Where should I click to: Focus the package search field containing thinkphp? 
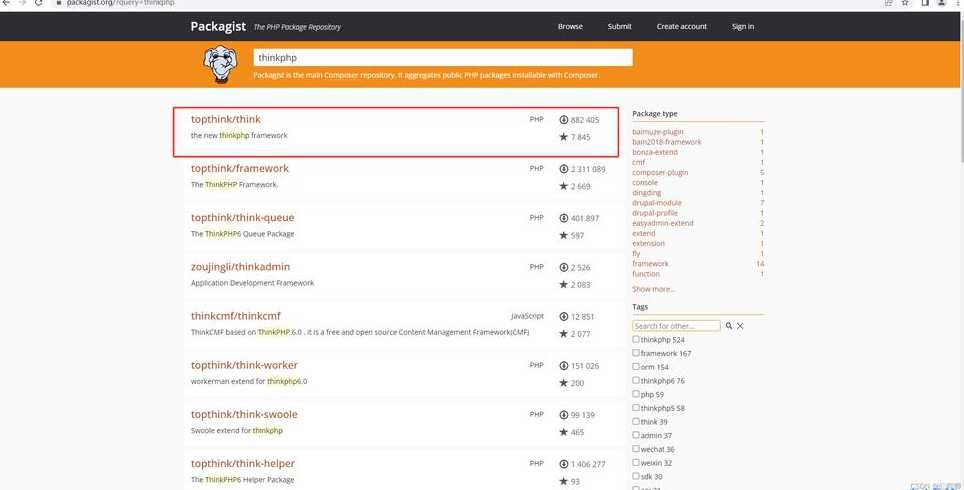[443, 57]
